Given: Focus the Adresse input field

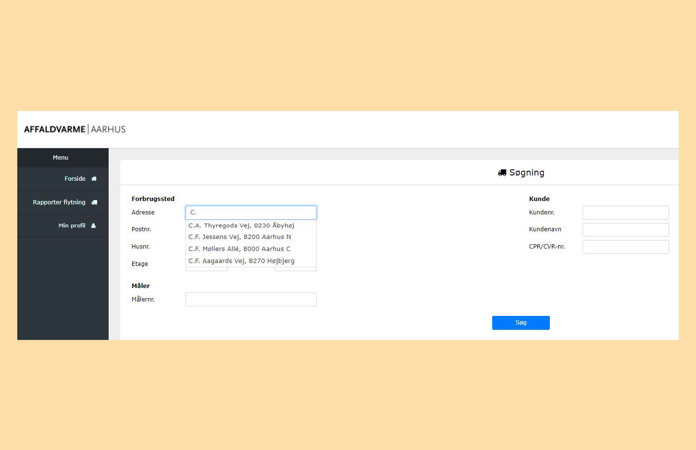Looking at the screenshot, I should [251, 212].
